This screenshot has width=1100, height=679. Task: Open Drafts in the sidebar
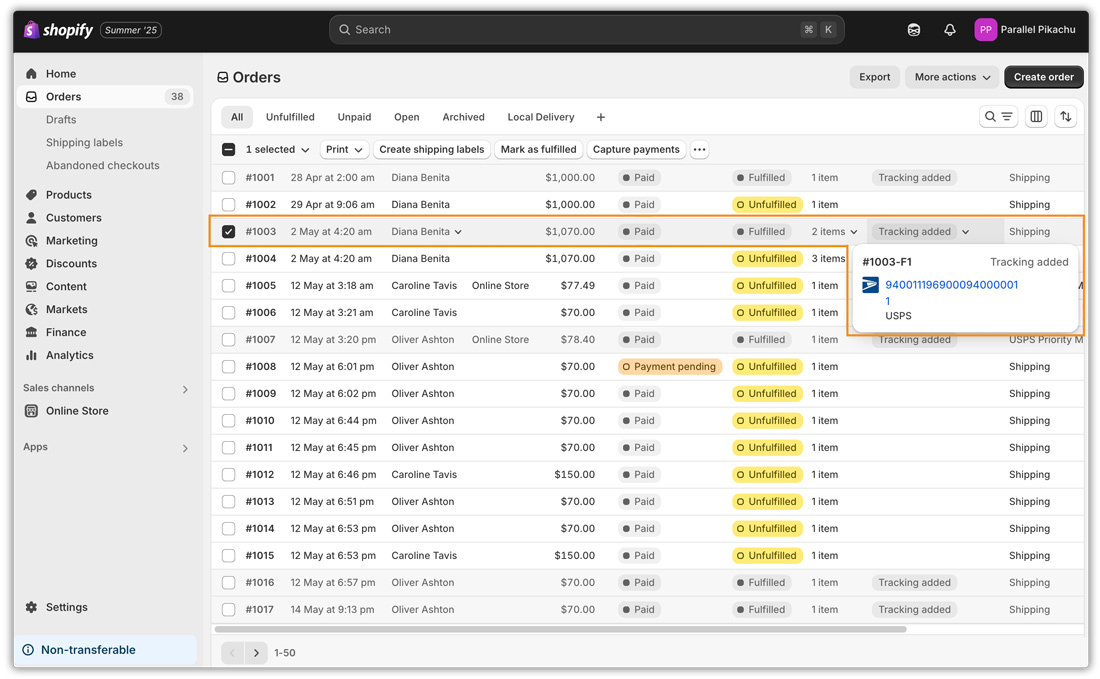pos(61,120)
